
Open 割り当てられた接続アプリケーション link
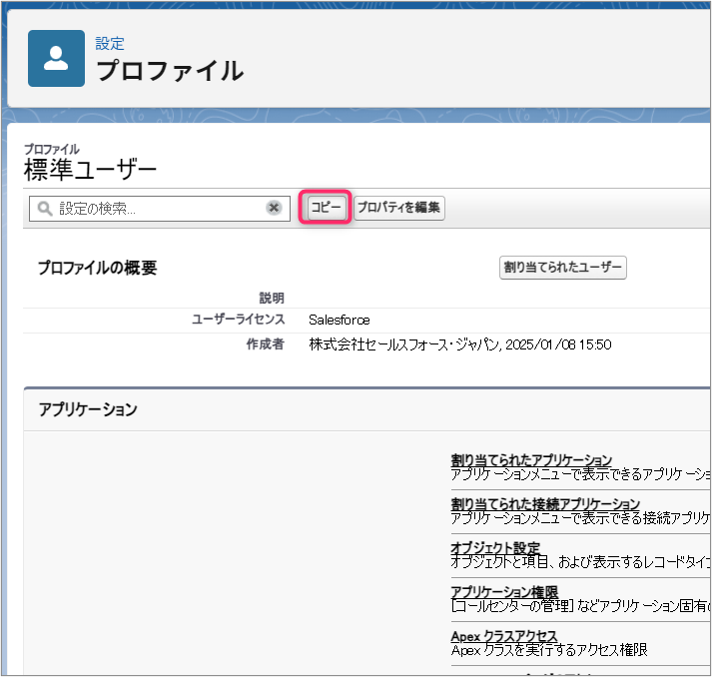pyautogui.click(x=545, y=503)
